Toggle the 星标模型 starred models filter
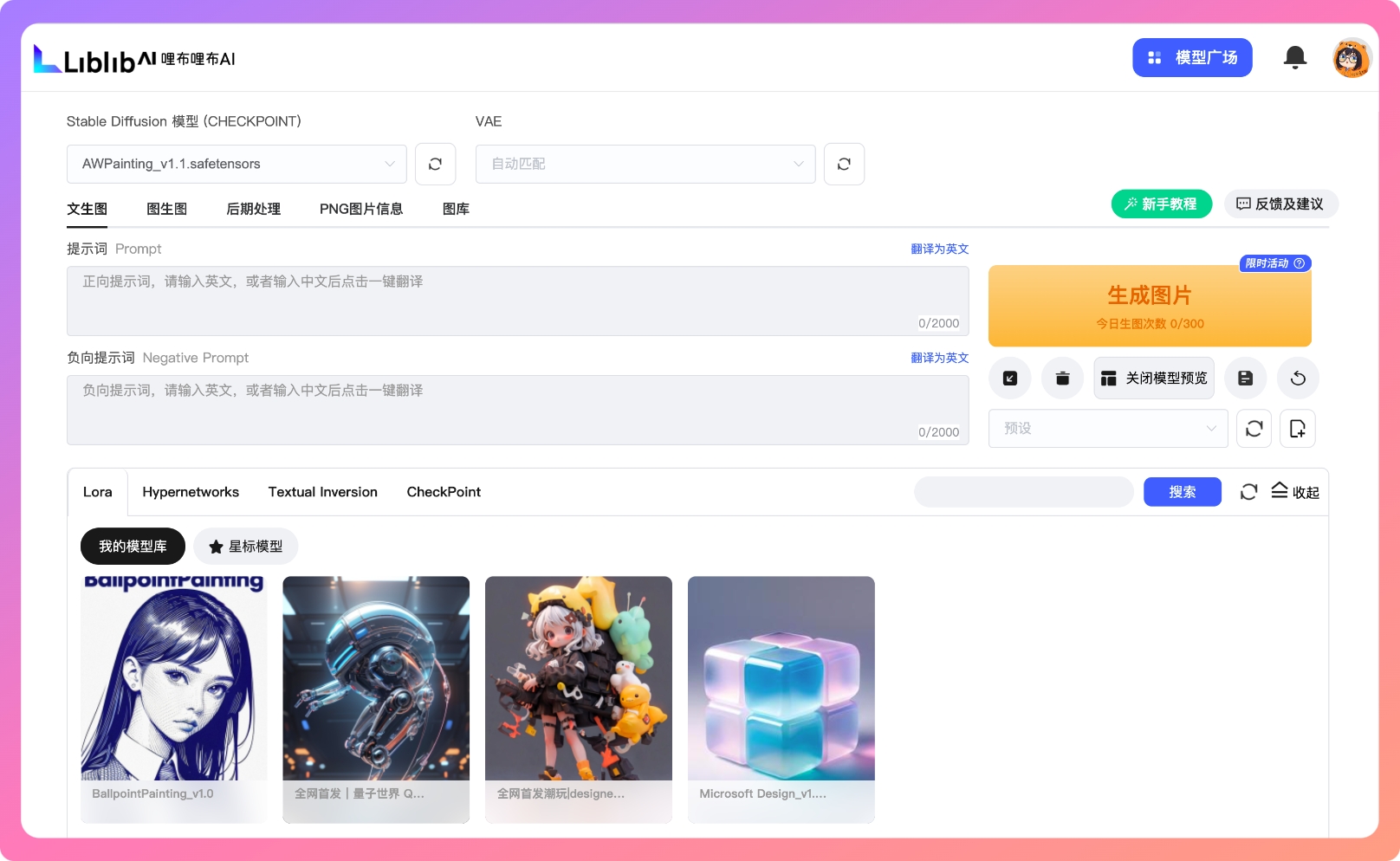 coord(246,546)
